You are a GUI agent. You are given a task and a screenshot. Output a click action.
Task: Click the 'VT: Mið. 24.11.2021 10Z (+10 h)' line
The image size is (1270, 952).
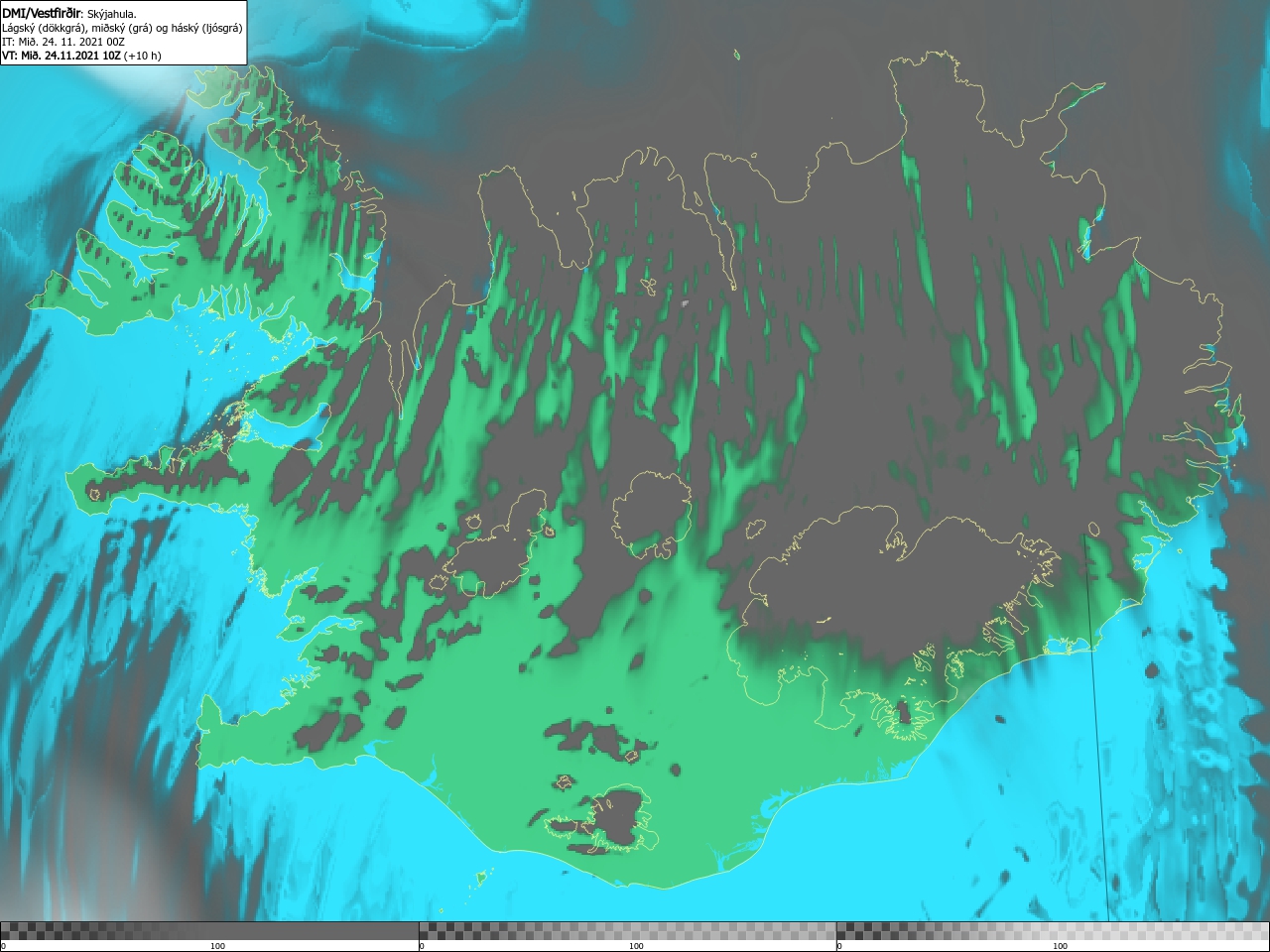(81, 56)
